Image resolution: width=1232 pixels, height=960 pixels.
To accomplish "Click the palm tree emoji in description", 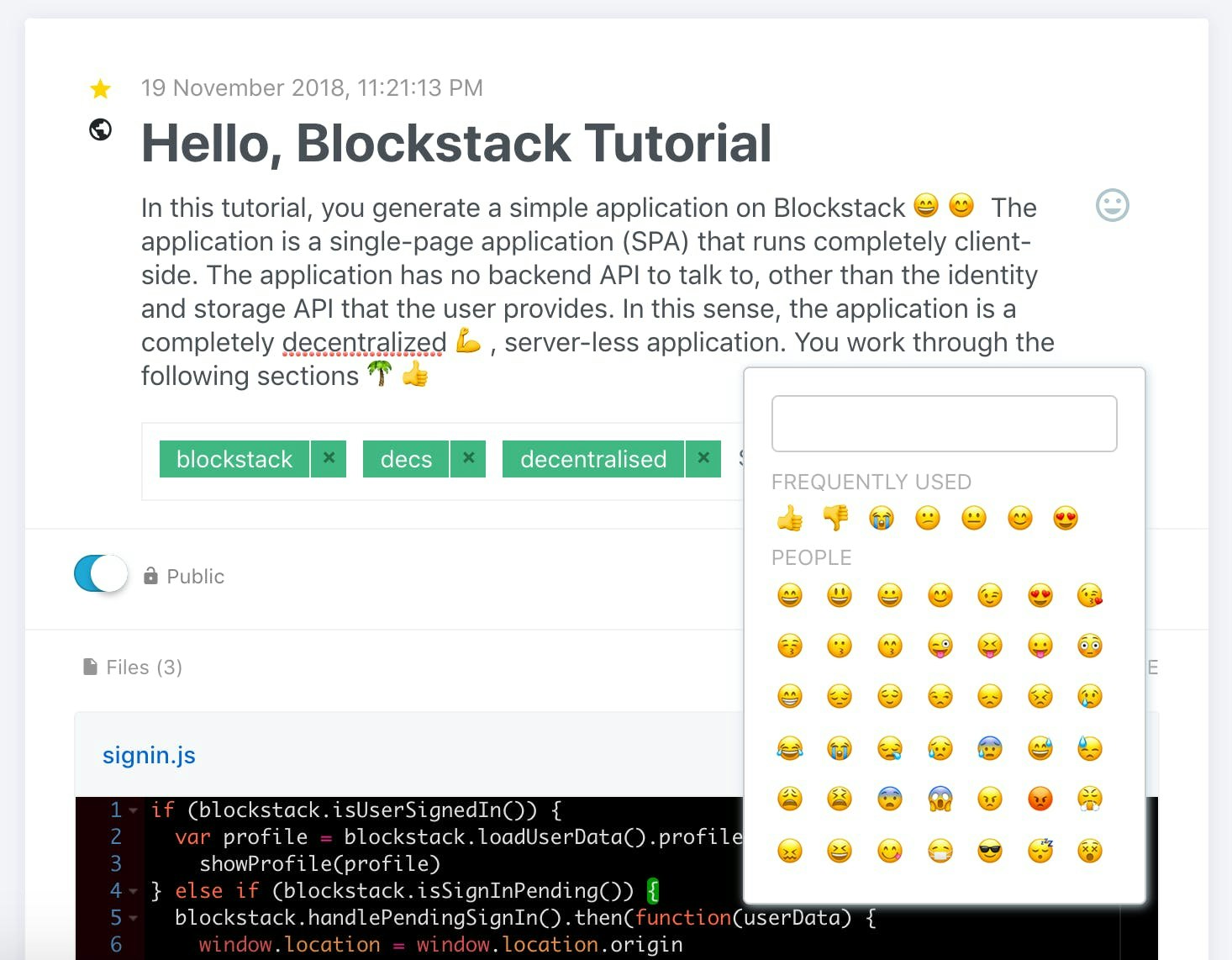I will (x=380, y=372).
